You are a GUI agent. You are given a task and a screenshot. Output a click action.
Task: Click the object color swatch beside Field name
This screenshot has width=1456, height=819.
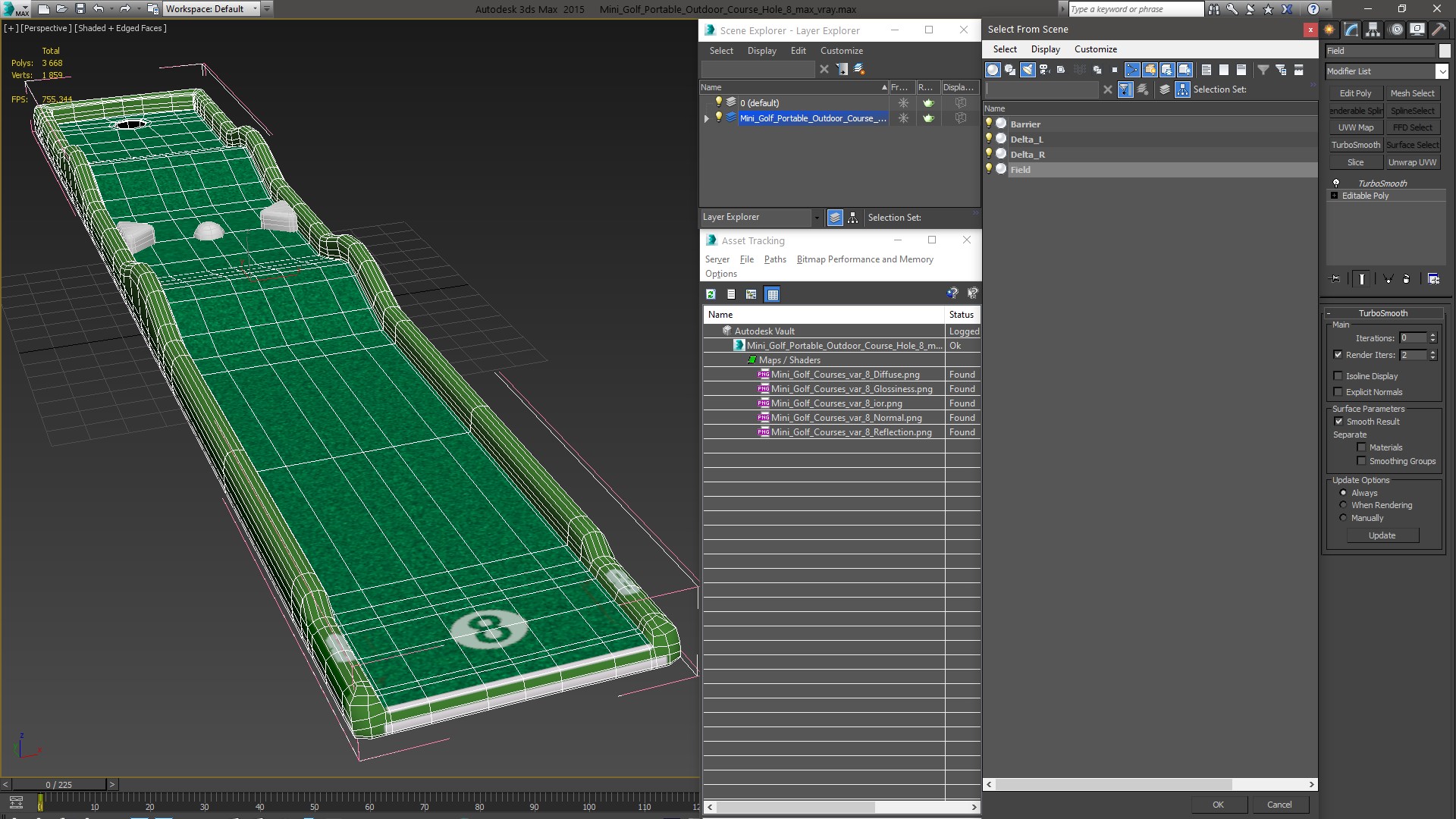click(1445, 51)
